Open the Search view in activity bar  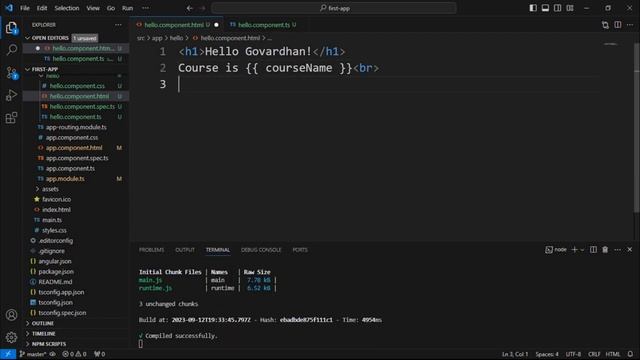click(11, 50)
